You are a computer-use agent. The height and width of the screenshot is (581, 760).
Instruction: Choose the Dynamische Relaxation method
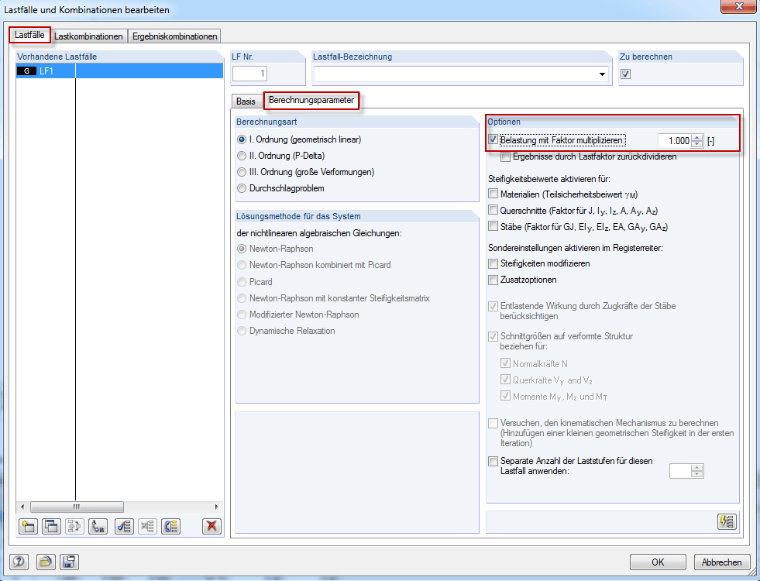pos(241,331)
